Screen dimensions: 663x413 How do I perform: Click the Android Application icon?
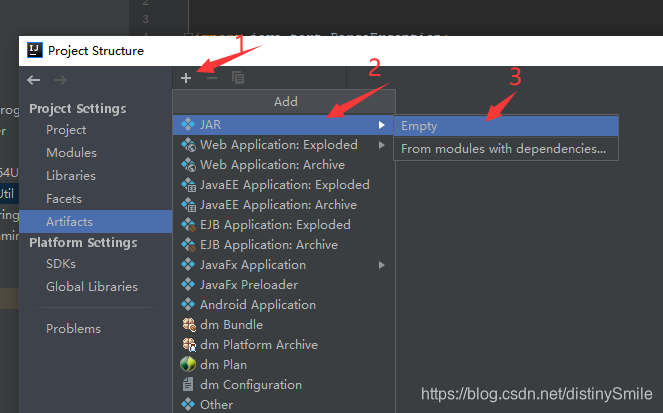coord(188,304)
